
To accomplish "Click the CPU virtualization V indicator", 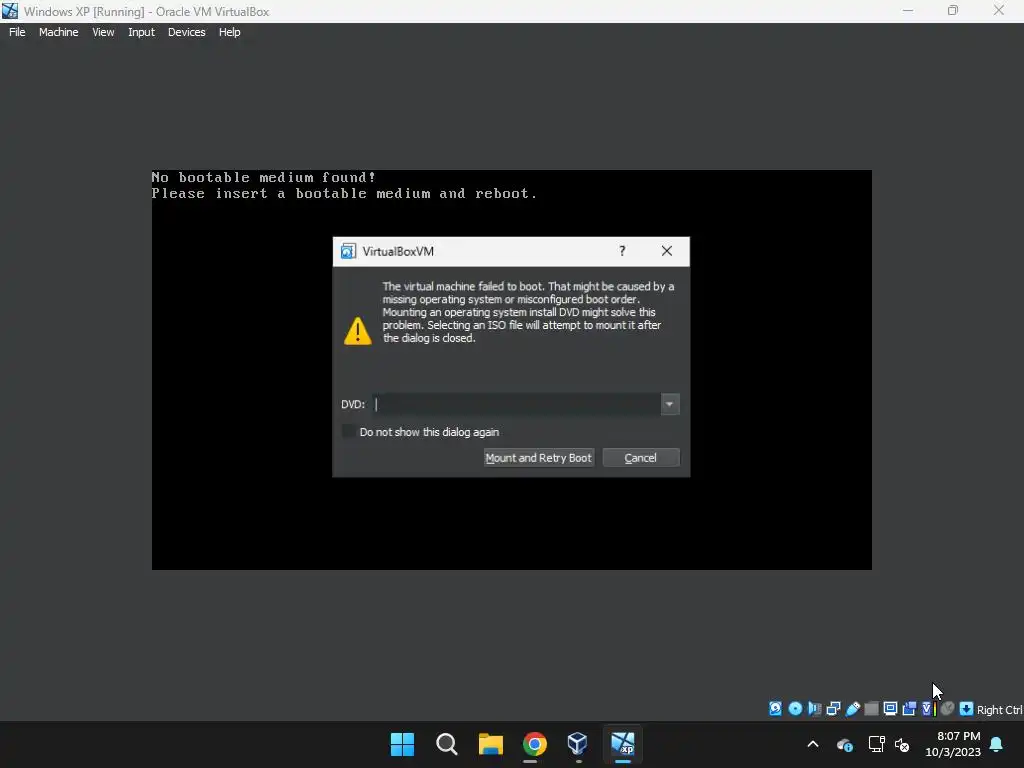I will tap(928, 709).
